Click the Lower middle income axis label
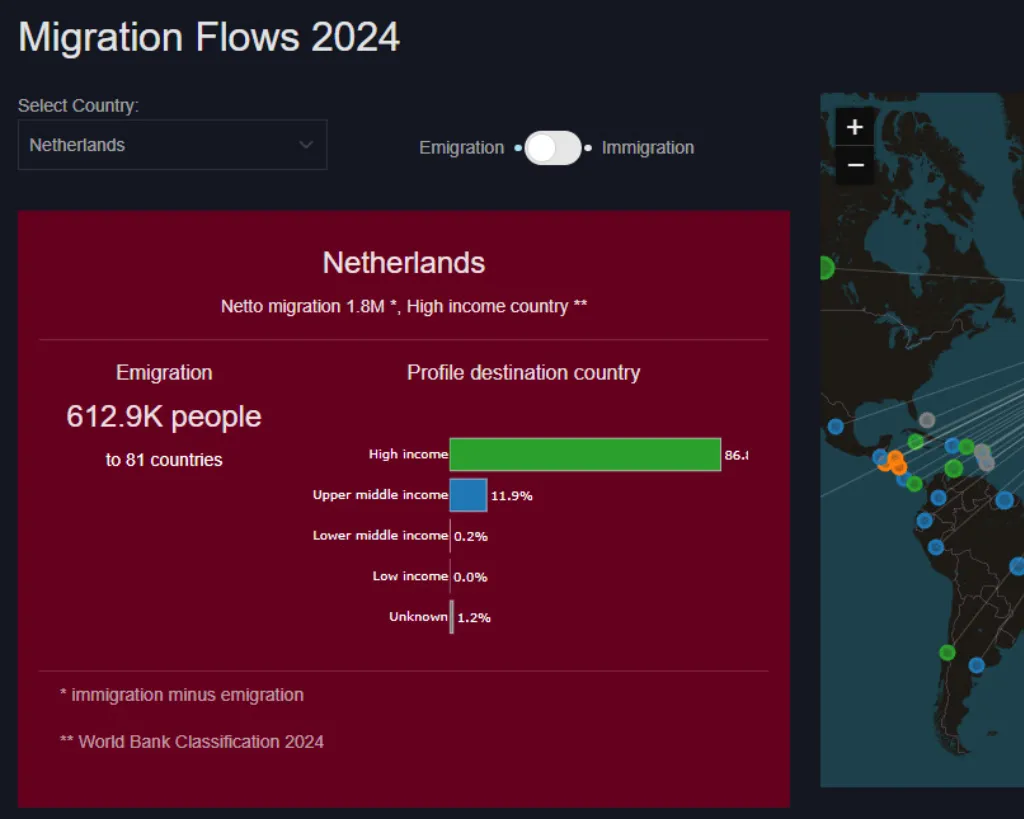Image resolution: width=1024 pixels, height=819 pixels. point(380,536)
